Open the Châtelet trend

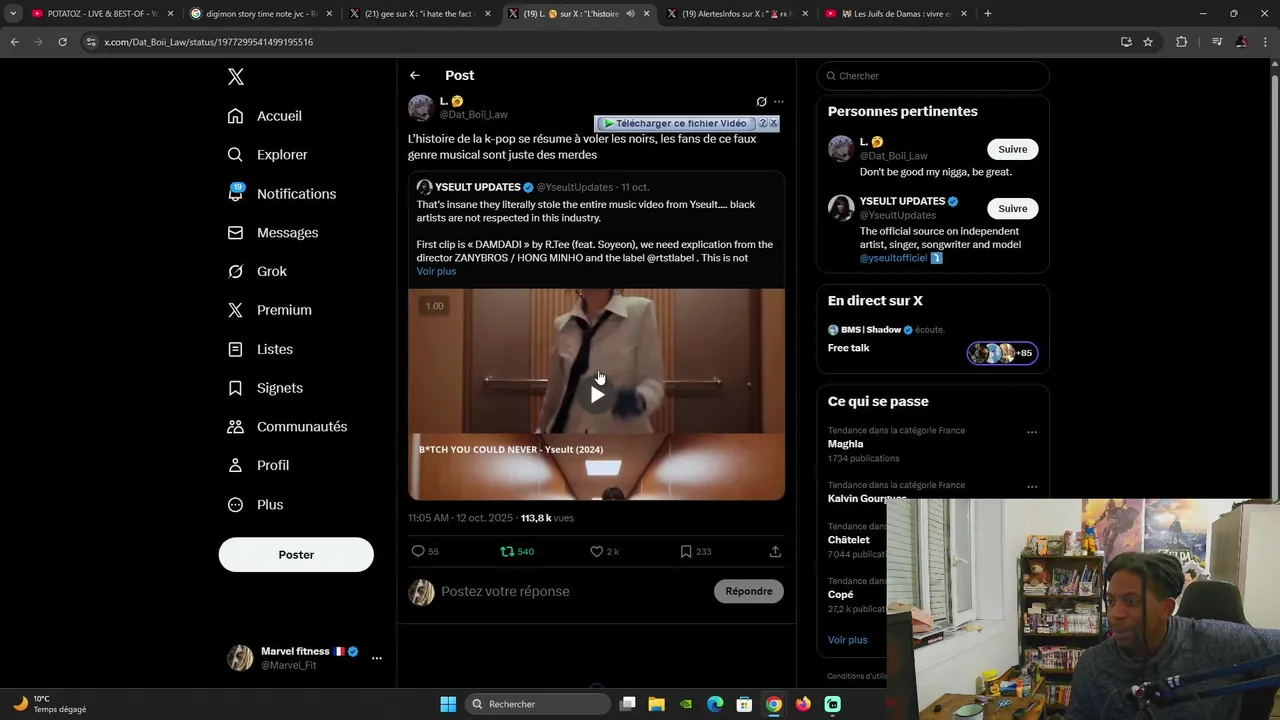pyautogui.click(x=848, y=540)
